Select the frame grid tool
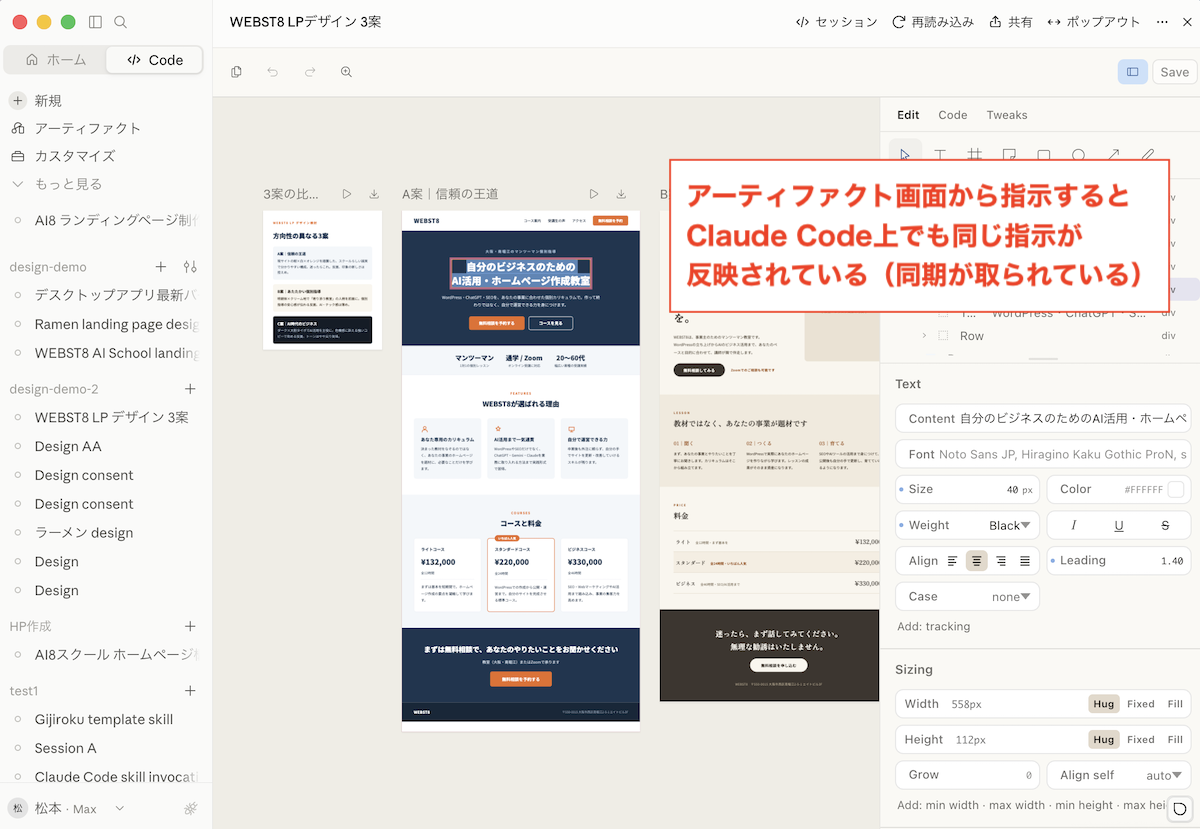 coord(974,155)
